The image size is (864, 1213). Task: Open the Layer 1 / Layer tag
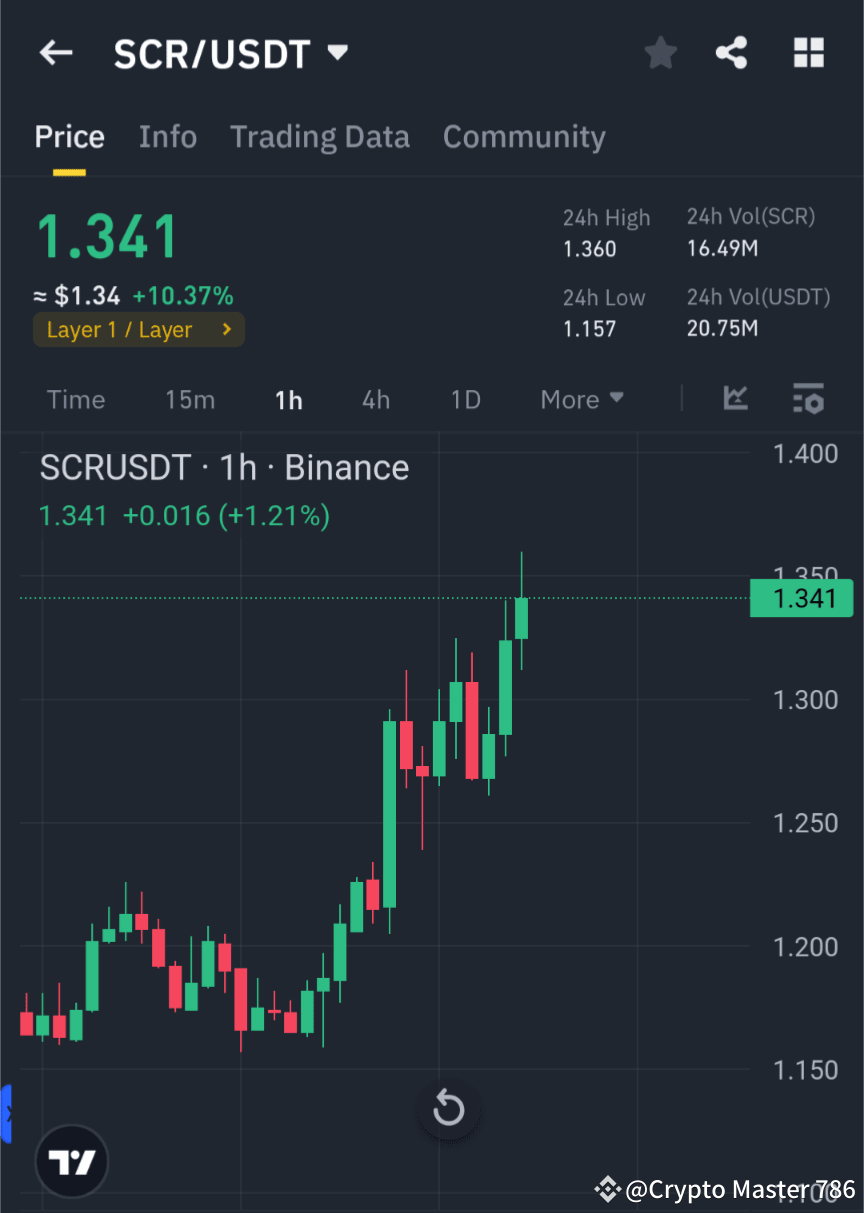[x=138, y=329]
